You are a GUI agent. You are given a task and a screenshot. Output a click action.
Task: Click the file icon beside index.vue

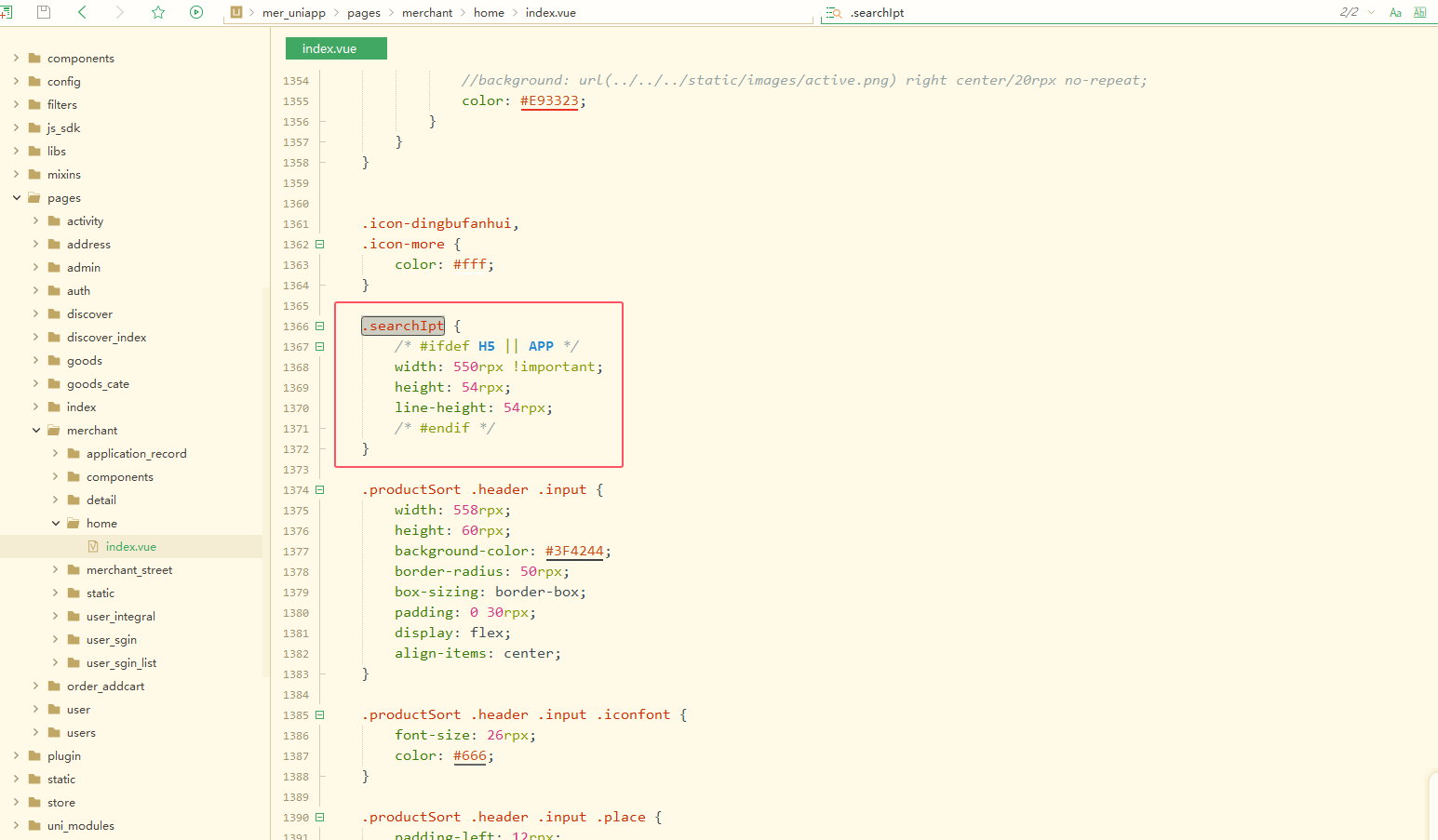coord(93,546)
